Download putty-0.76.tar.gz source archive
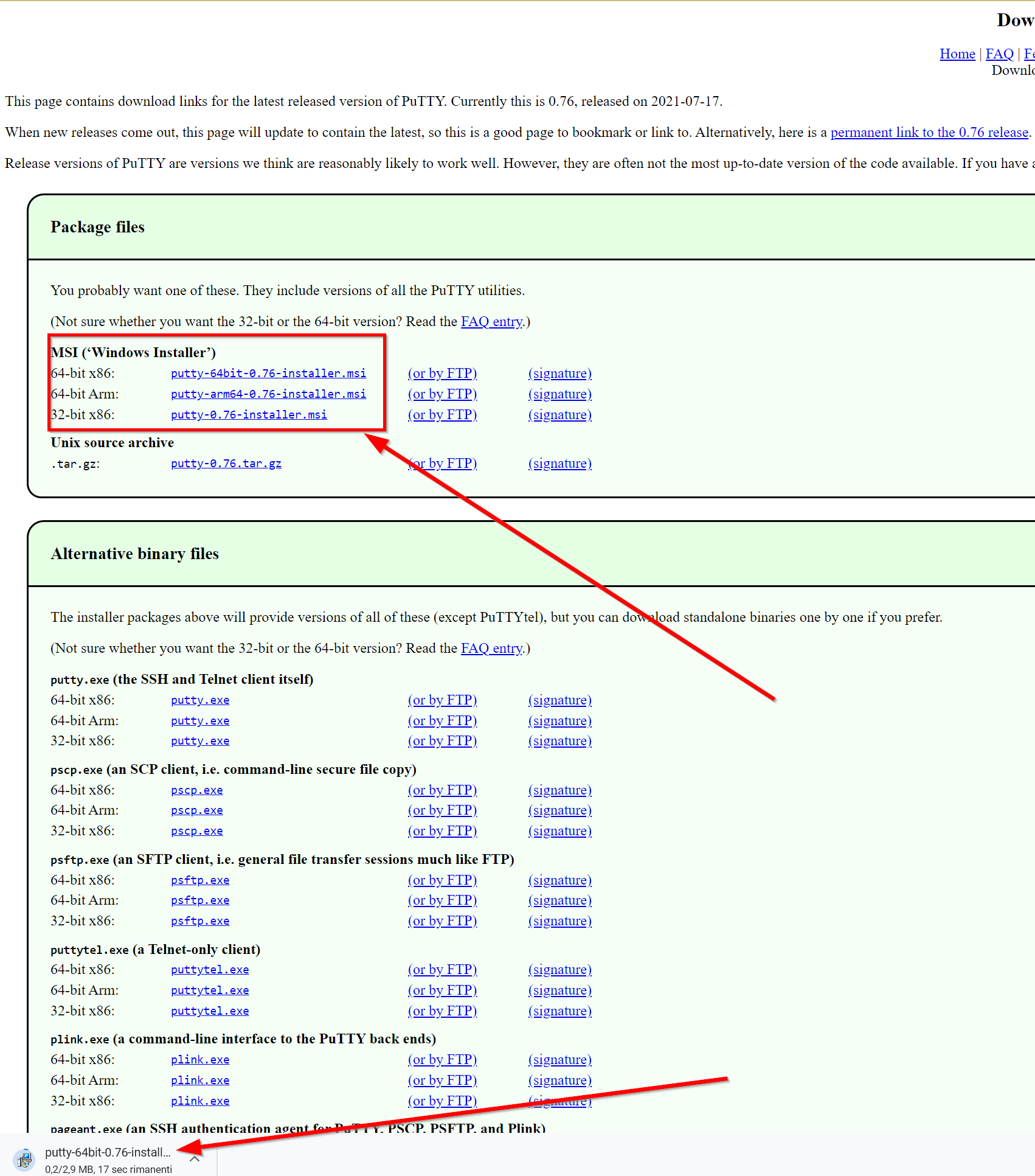This screenshot has width=1035, height=1176. coord(226,463)
